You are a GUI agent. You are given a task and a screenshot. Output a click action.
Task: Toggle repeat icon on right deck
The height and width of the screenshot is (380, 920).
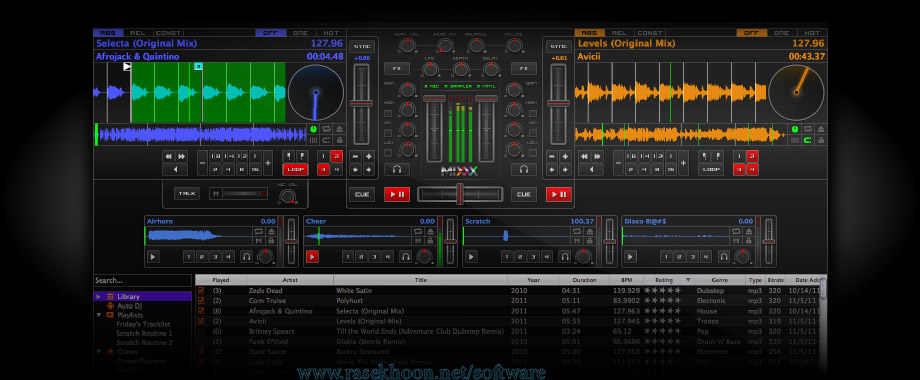pos(809,129)
